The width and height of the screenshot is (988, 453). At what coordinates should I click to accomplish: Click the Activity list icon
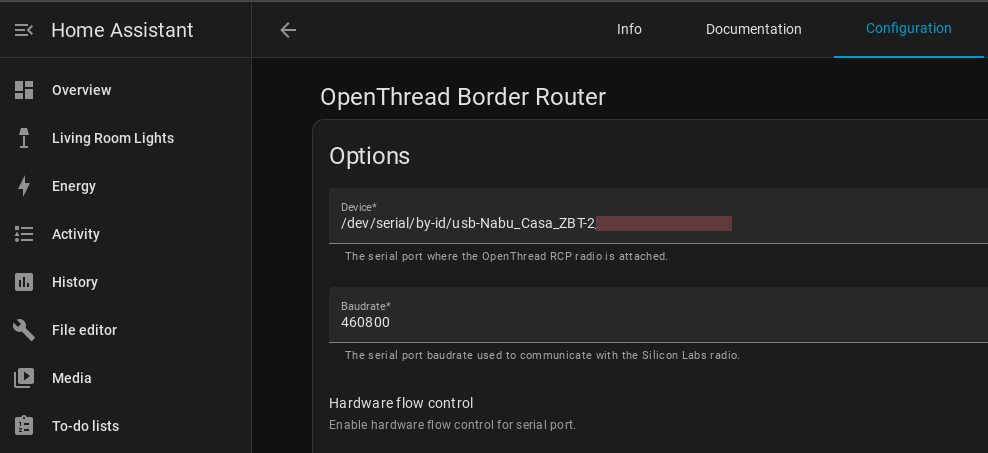tap(24, 234)
